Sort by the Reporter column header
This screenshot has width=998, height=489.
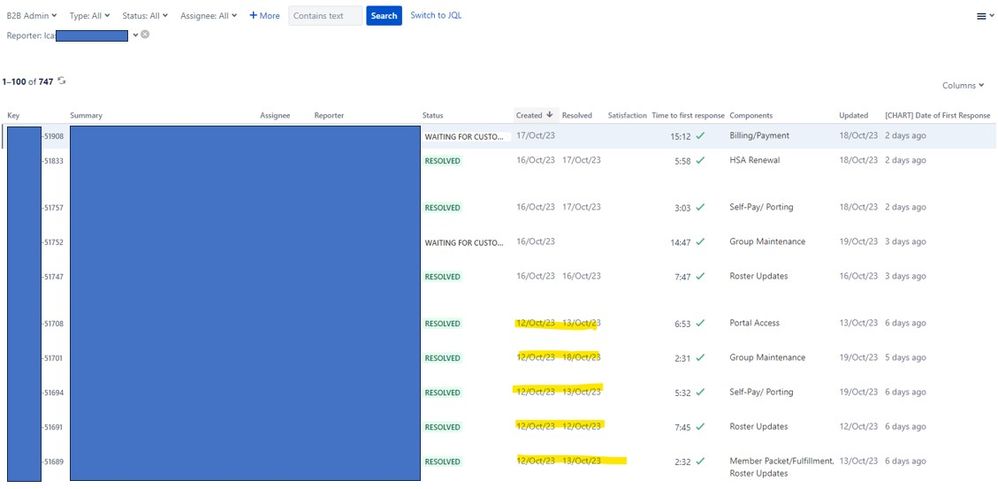(x=329, y=115)
